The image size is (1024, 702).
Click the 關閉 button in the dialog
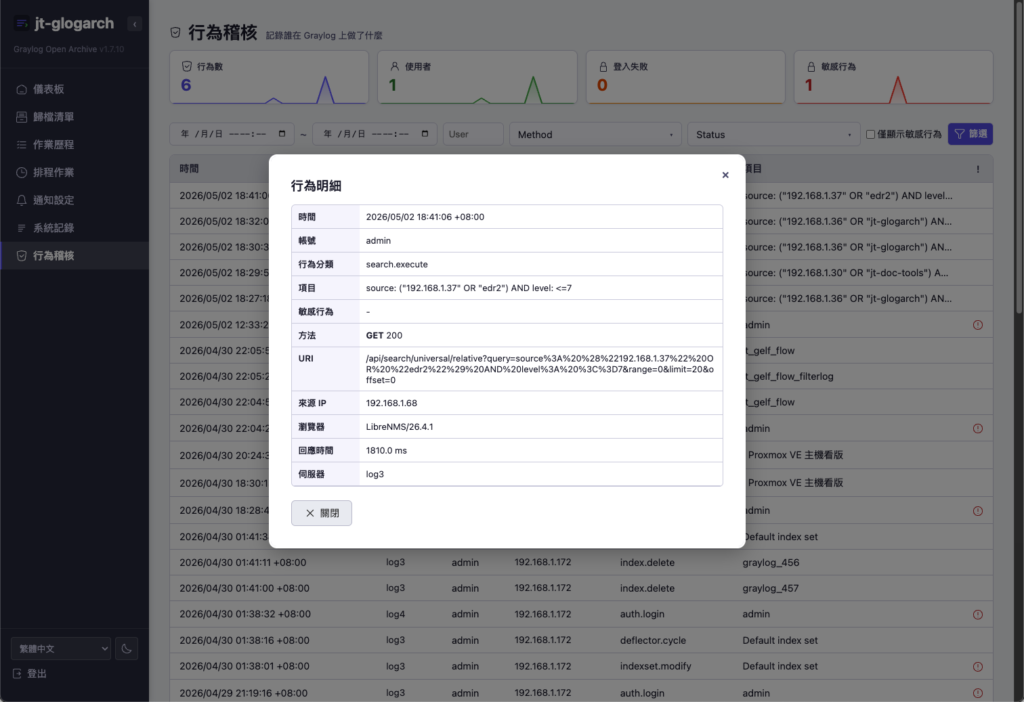[x=321, y=513]
